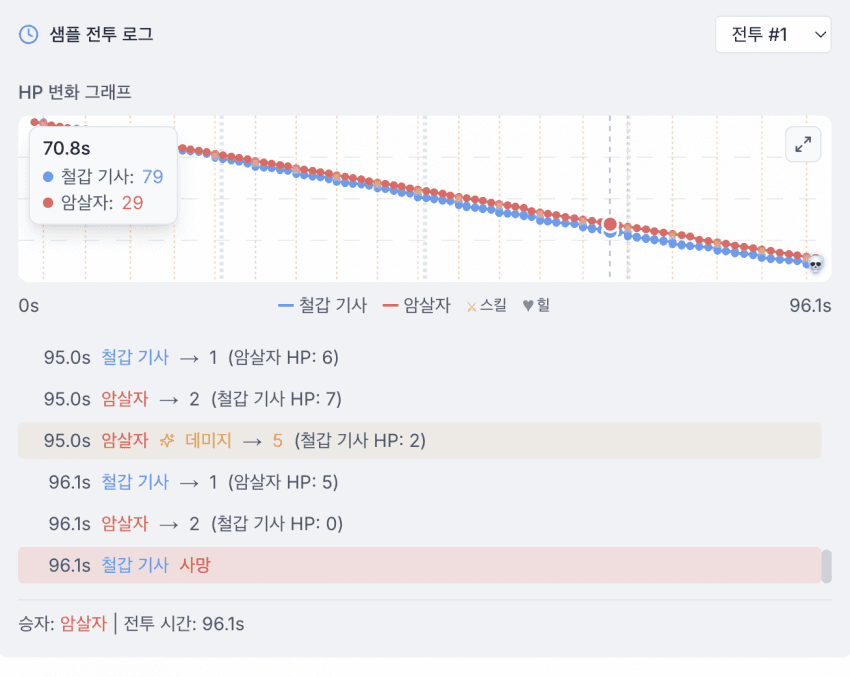This screenshot has height=677, width=850.
Task: Click the 96.1s end time label under the graph
Action: 810,305
